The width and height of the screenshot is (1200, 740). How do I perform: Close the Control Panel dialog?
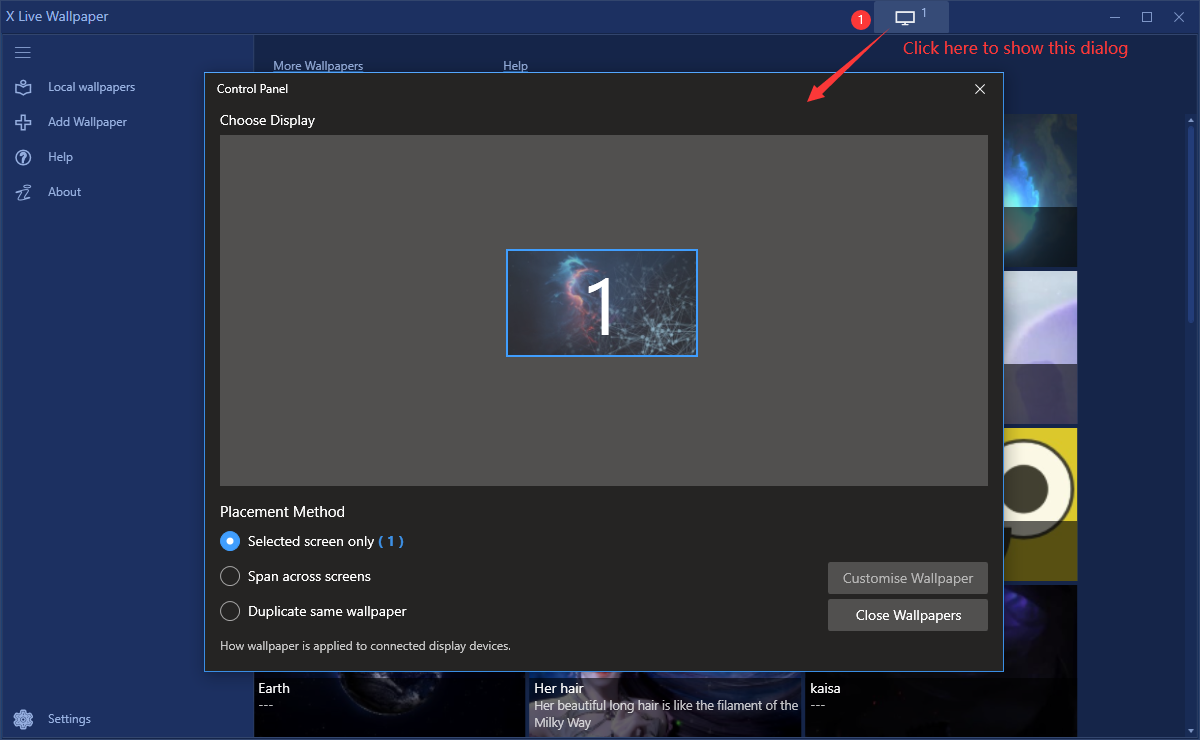coord(980,89)
